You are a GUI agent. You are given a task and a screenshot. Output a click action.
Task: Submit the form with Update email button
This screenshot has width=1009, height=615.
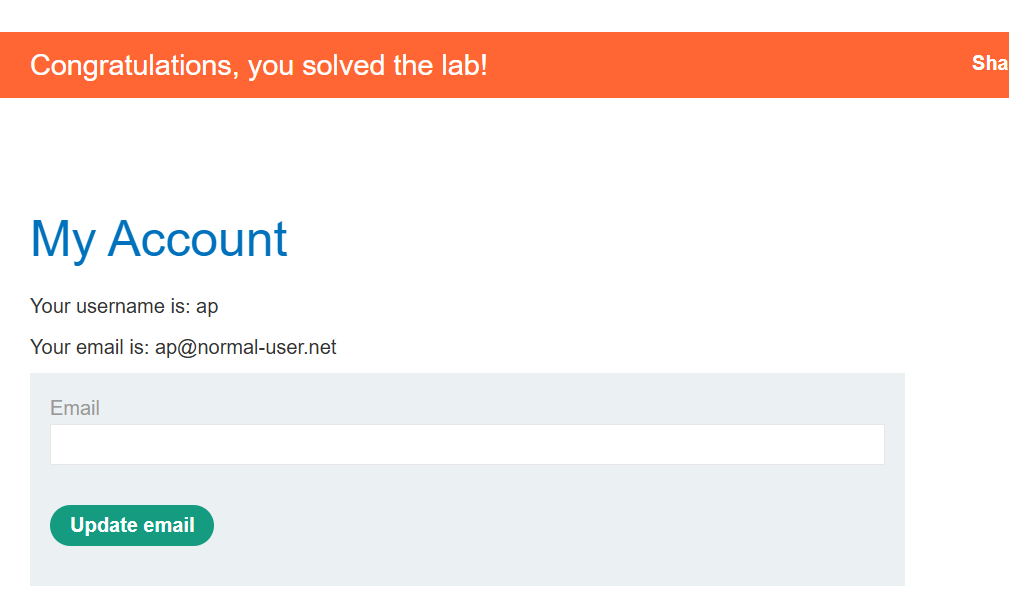[x=132, y=525]
